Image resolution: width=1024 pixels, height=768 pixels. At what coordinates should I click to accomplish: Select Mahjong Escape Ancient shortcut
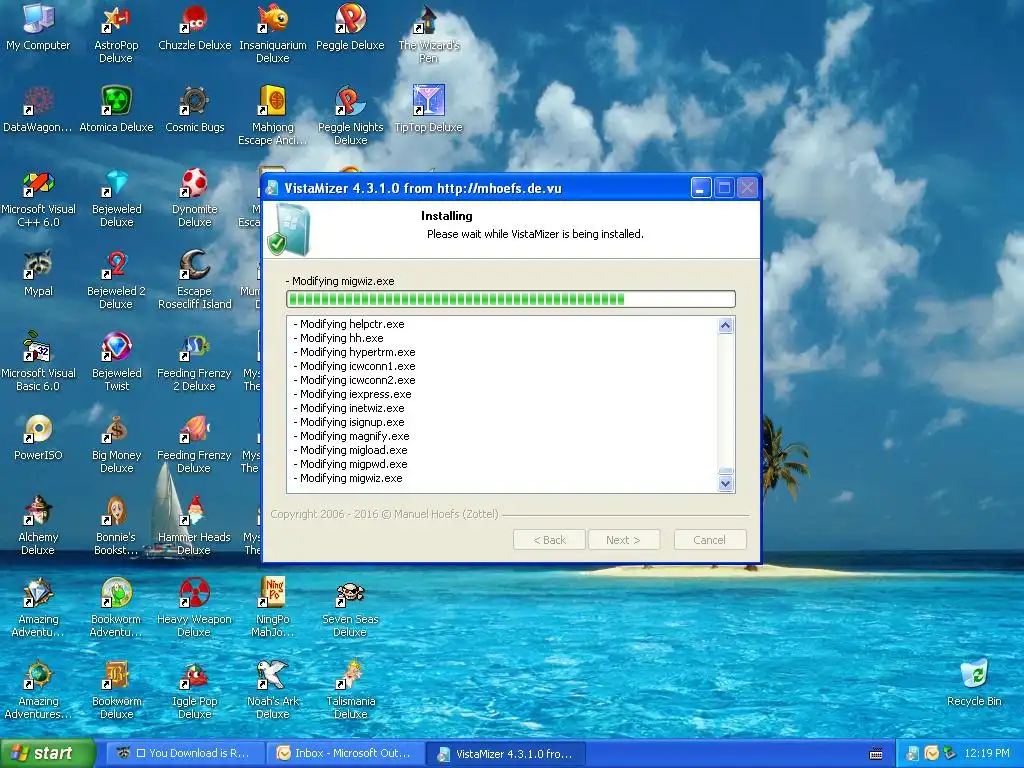coord(272,114)
